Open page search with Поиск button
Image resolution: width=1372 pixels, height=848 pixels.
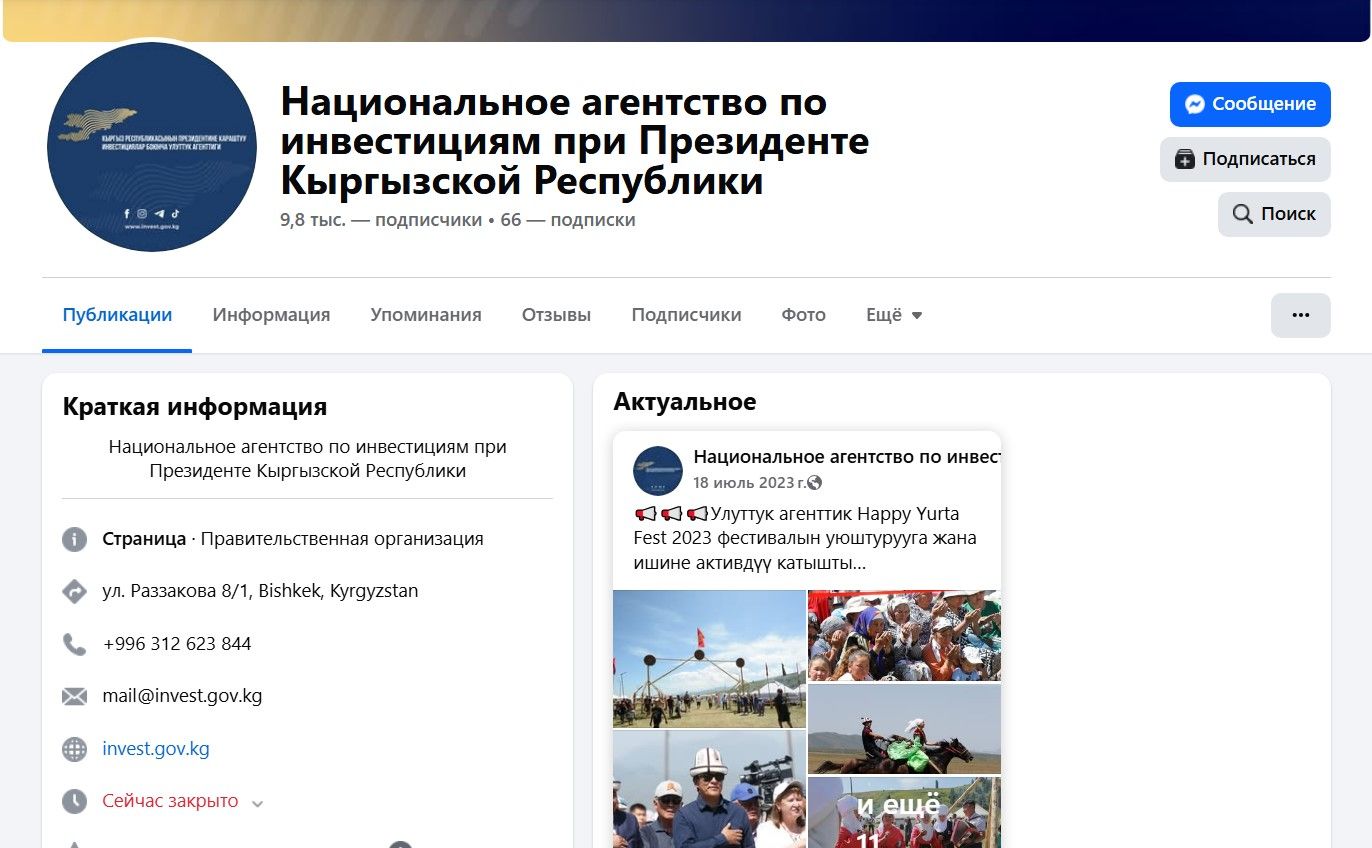[x=1273, y=214]
